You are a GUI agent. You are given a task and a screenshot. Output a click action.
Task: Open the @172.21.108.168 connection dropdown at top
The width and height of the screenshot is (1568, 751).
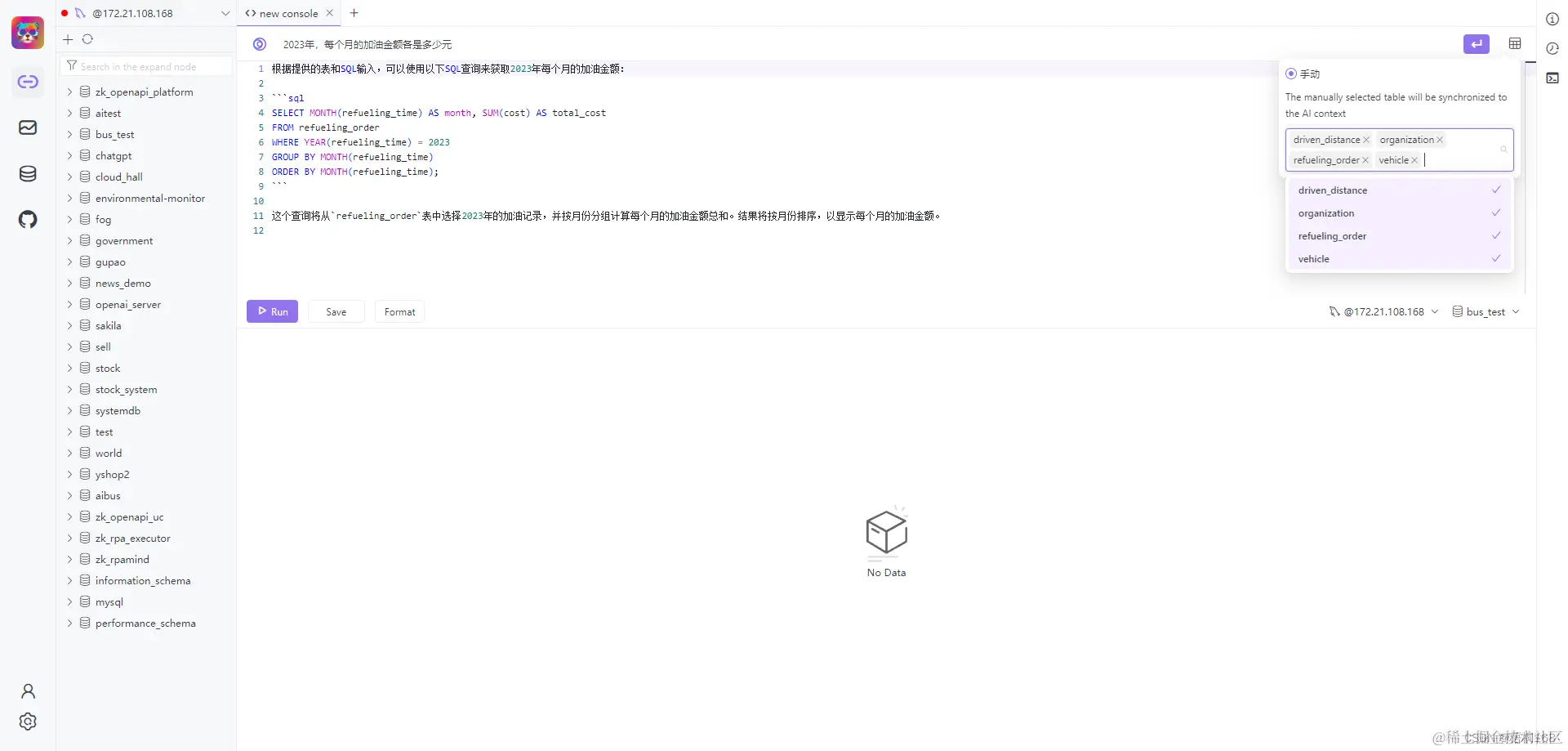(x=147, y=13)
